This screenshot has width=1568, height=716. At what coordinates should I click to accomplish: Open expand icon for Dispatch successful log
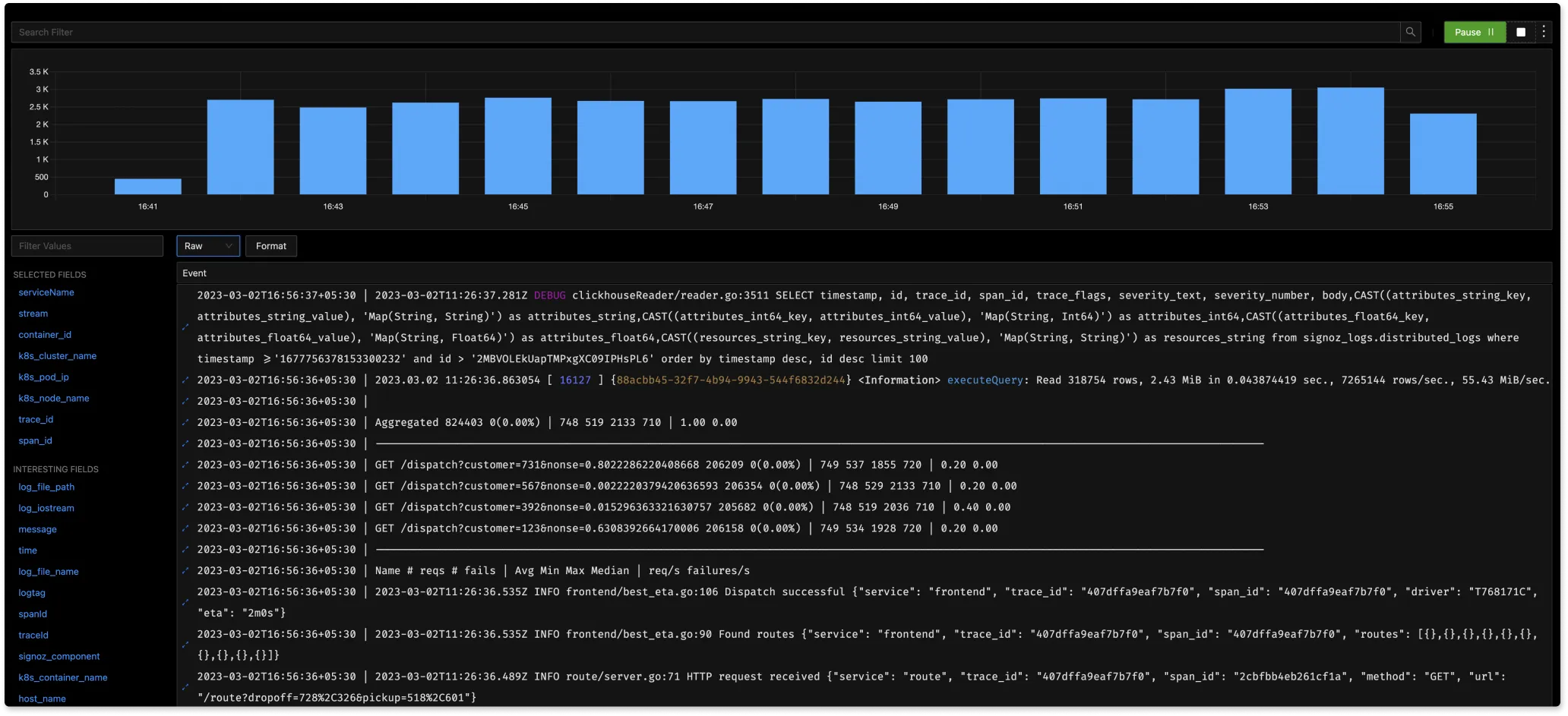pyautogui.click(x=185, y=602)
